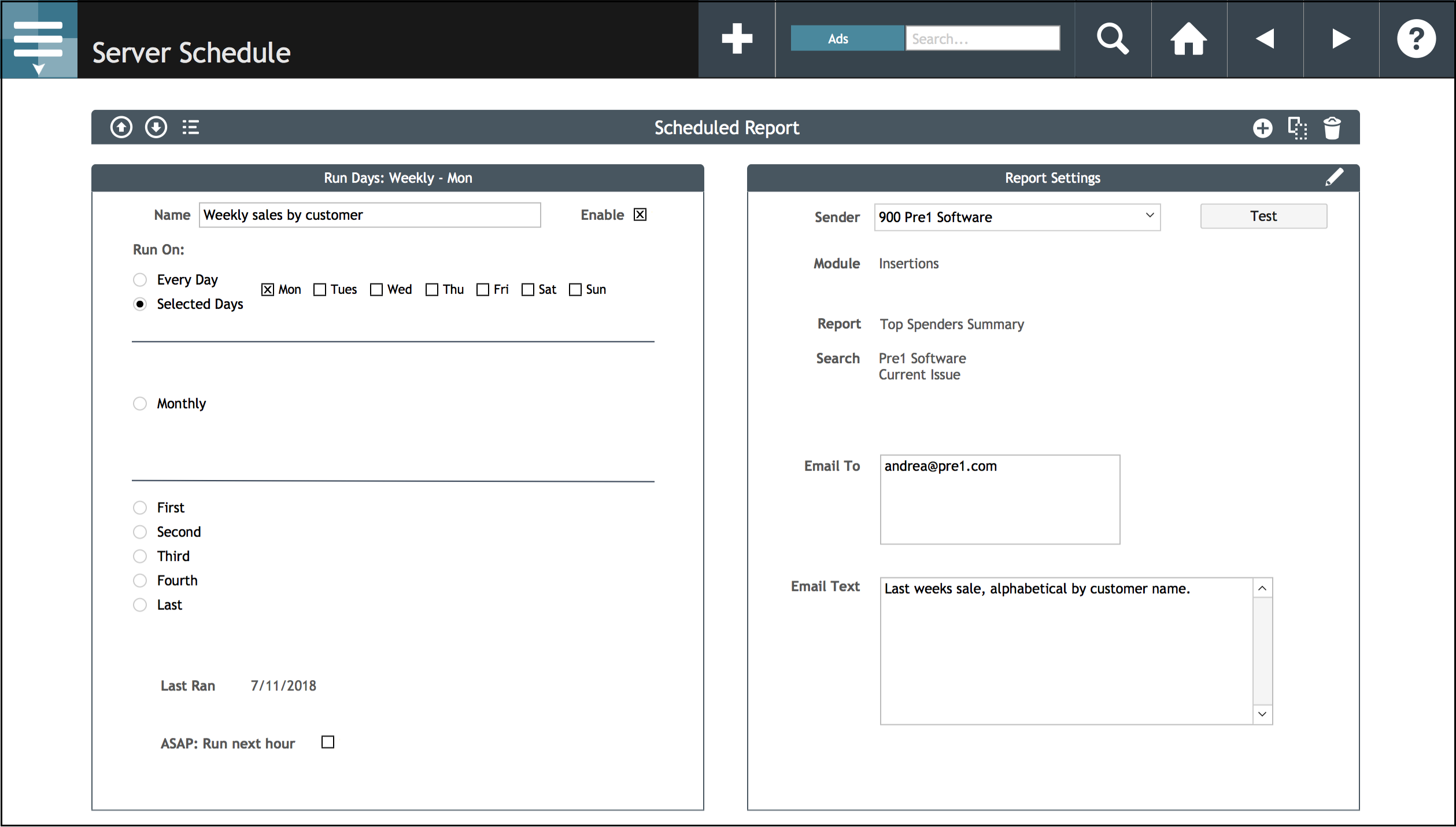This screenshot has height=827, width=1456.
Task: Open help question mark icon
Action: click(1416, 39)
